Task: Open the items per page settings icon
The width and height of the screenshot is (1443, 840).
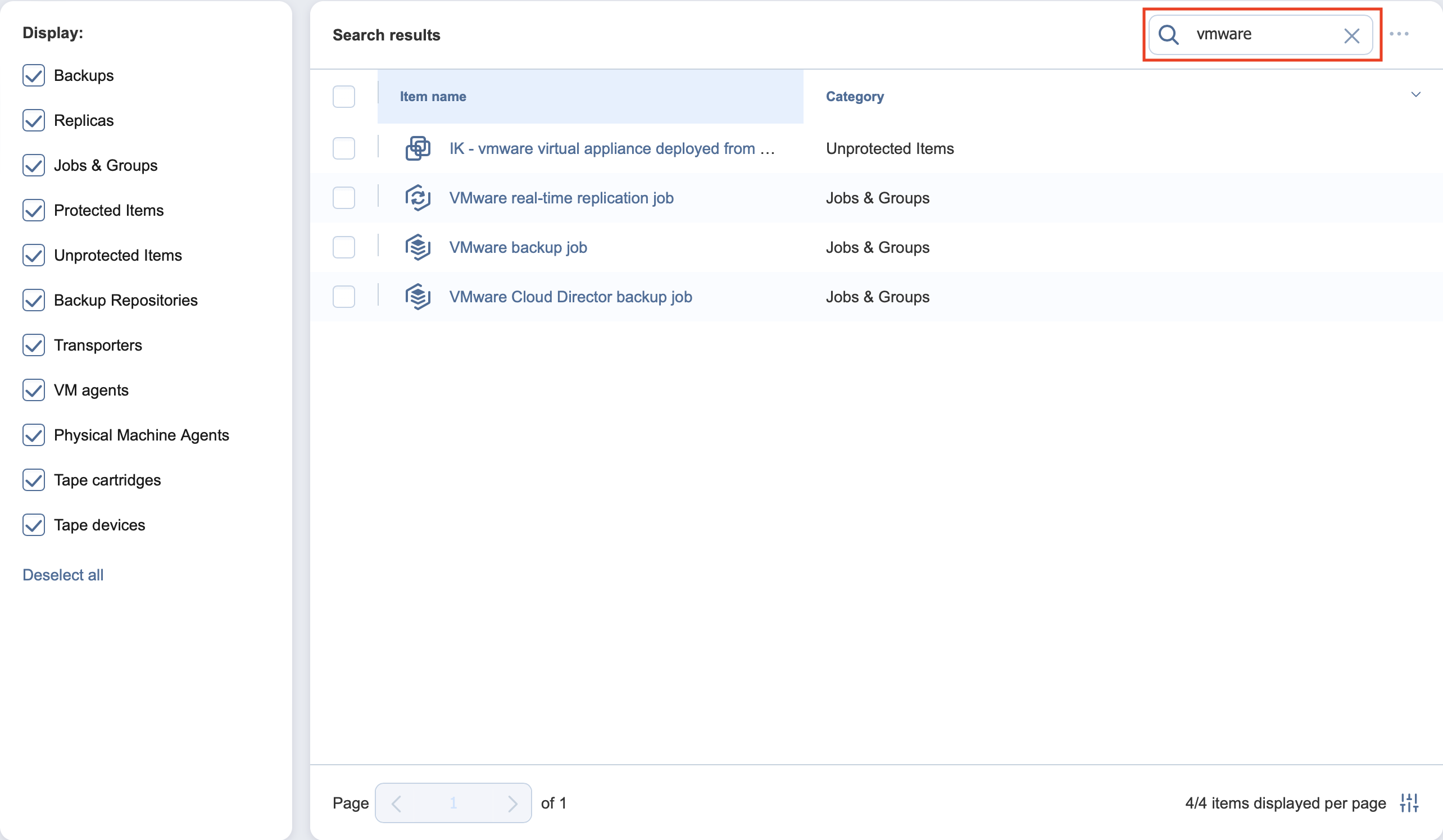Action: point(1409,803)
